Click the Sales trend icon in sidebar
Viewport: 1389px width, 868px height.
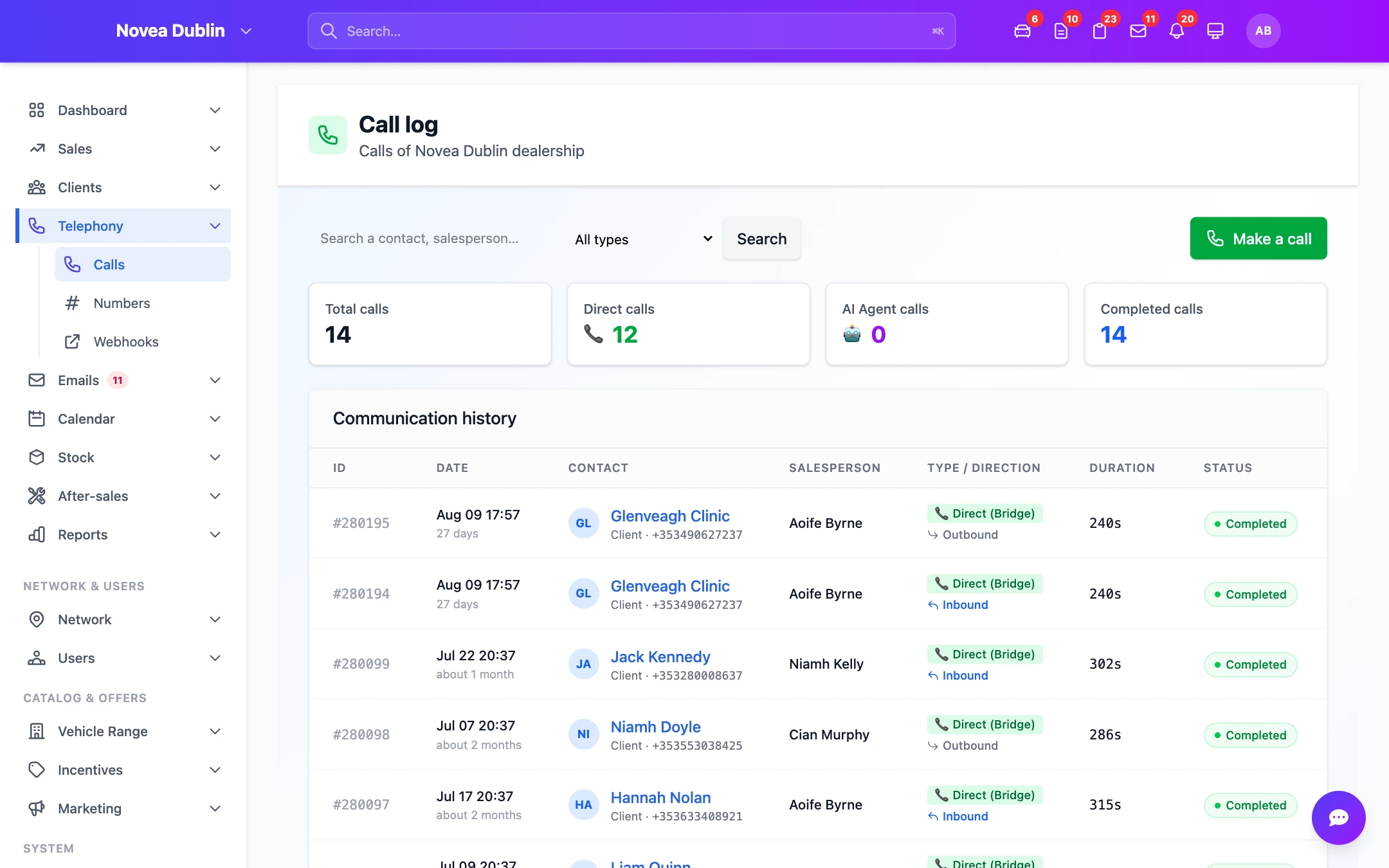pyautogui.click(x=37, y=149)
